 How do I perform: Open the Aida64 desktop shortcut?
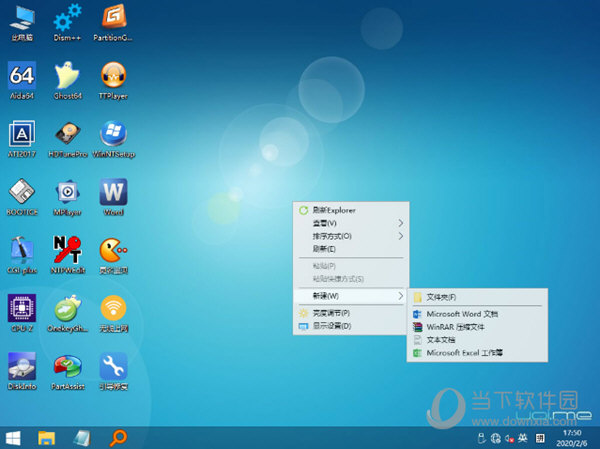(x=21, y=75)
